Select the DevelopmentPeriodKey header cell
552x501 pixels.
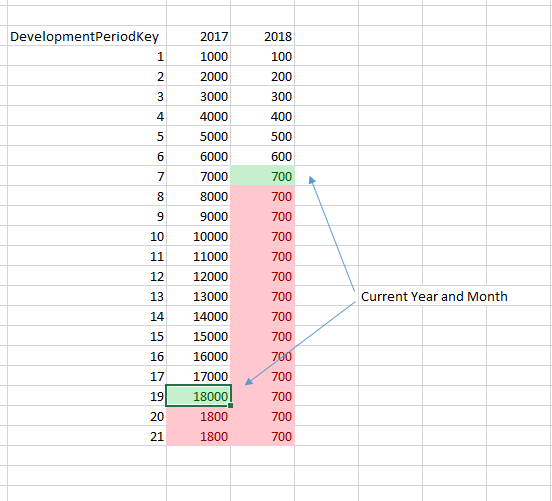tap(87, 36)
